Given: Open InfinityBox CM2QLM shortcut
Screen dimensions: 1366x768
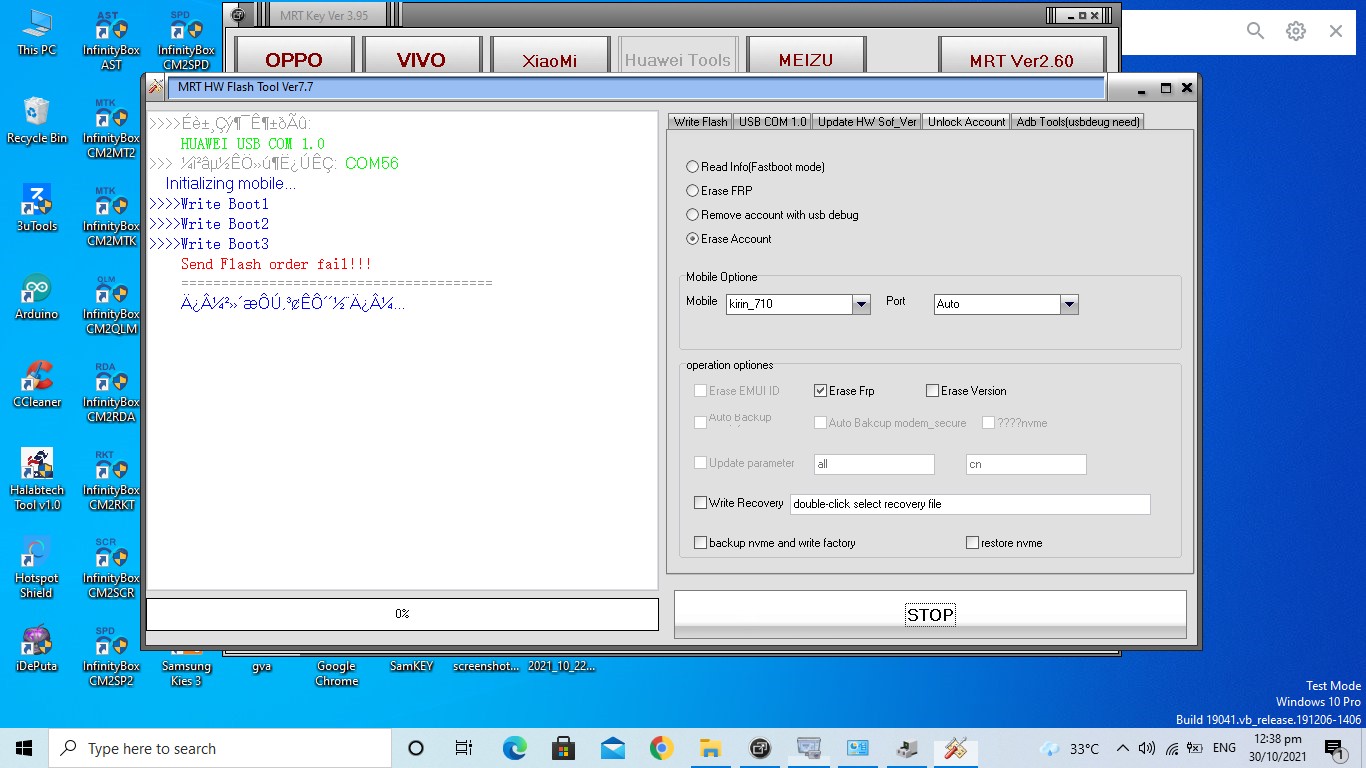Looking at the screenshot, I should click(111, 304).
